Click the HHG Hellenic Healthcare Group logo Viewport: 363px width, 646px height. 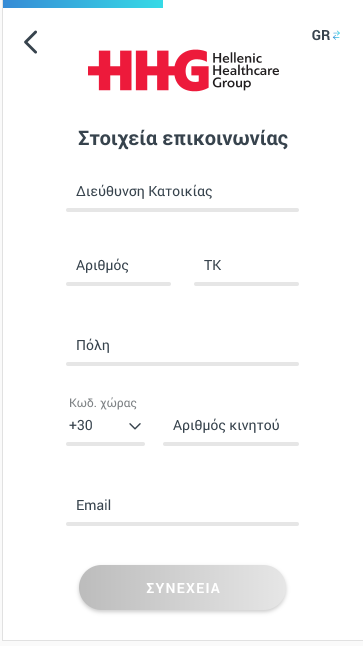(x=183, y=70)
